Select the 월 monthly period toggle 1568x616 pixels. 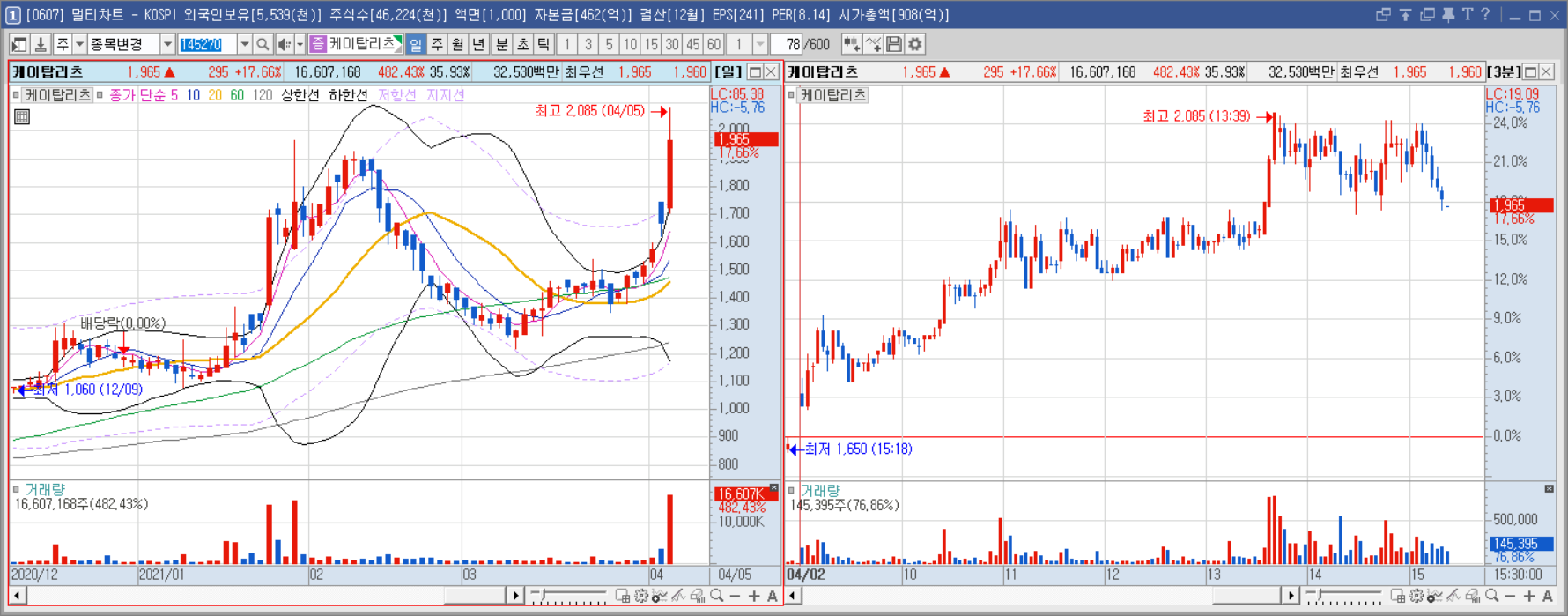pos(457,44)
